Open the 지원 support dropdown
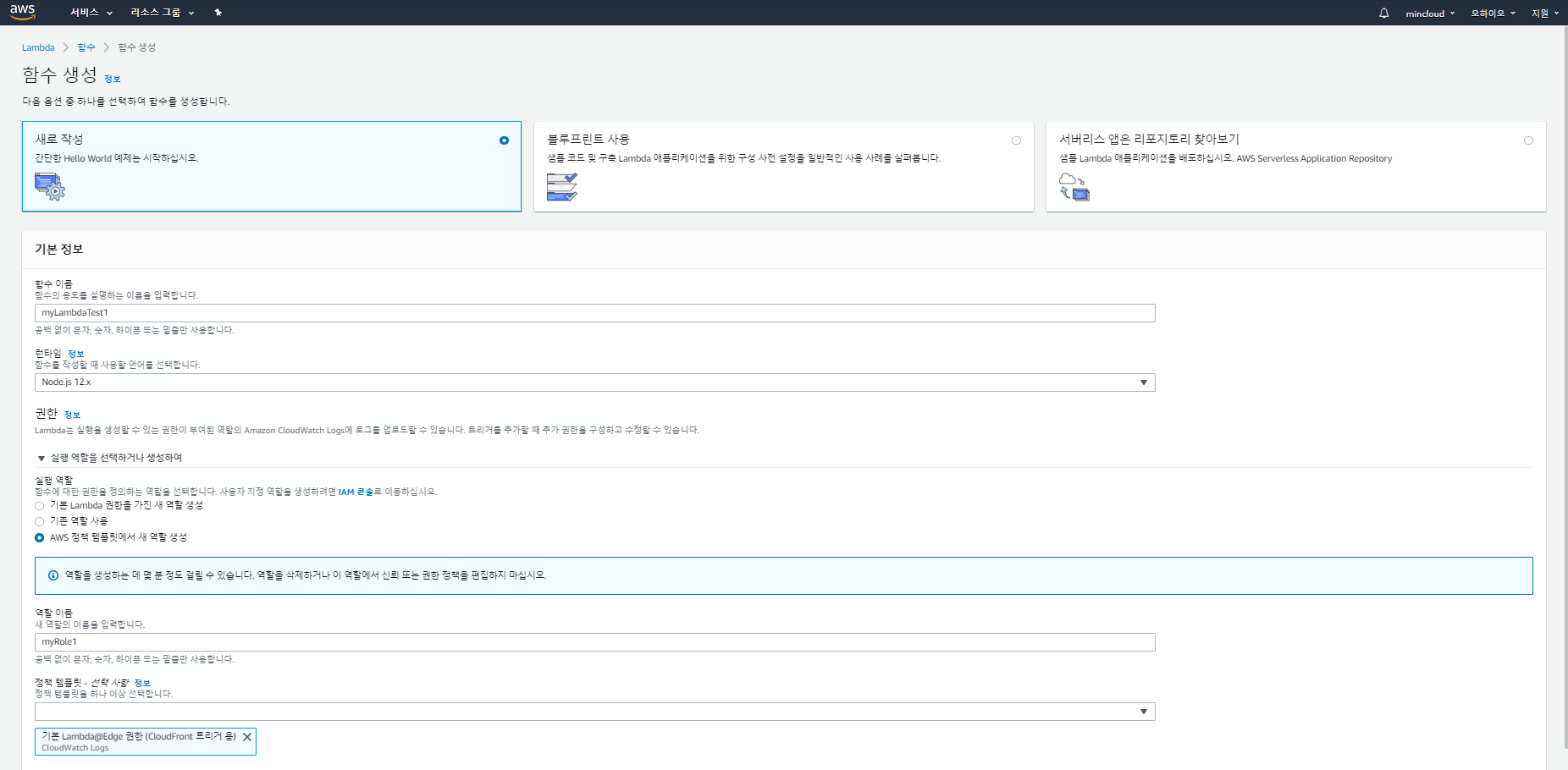 [1545, 14]
